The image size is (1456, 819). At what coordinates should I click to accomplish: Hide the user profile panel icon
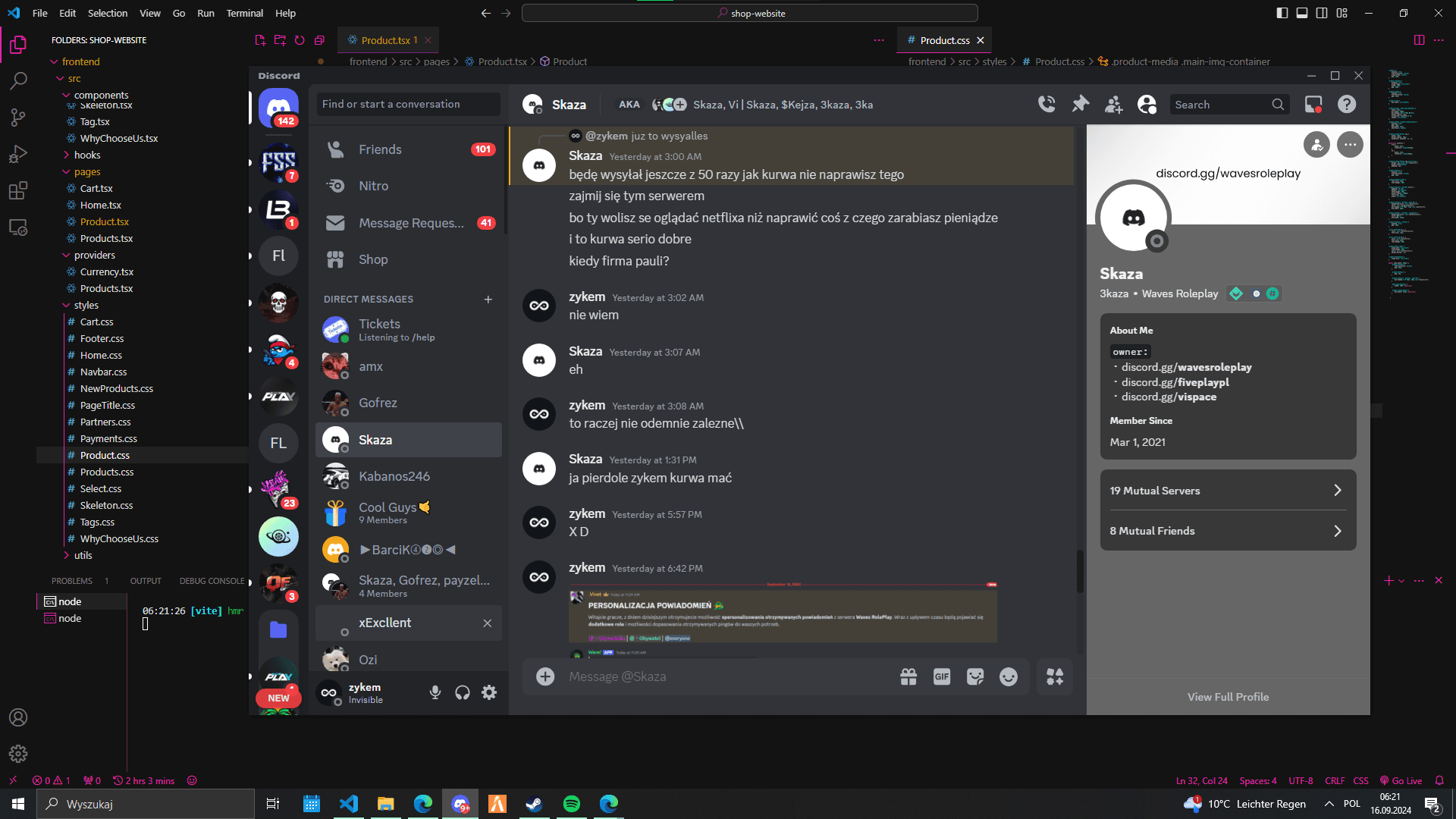(1147, 105)
